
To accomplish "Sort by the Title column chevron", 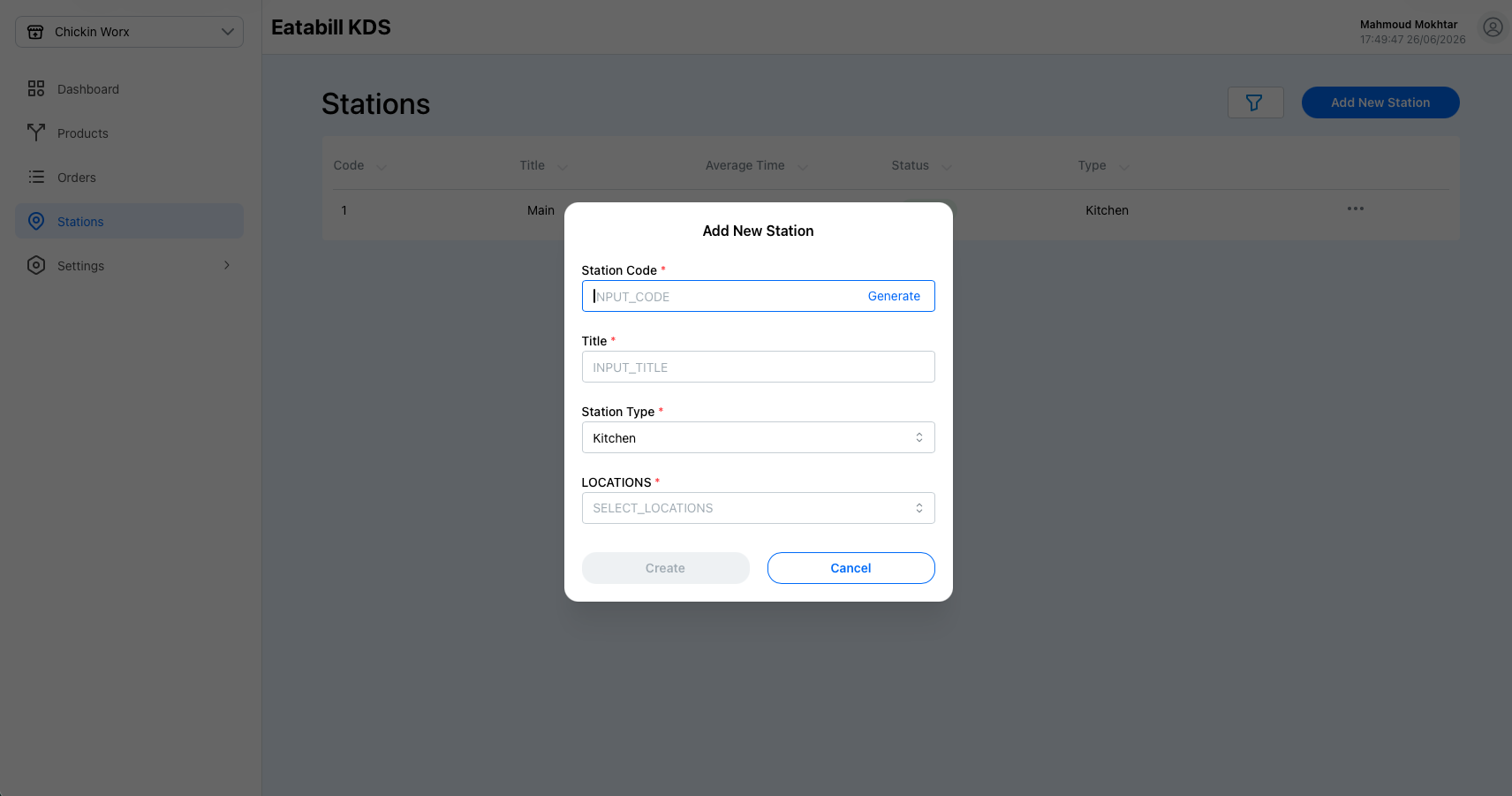I will tap(563, 166).
